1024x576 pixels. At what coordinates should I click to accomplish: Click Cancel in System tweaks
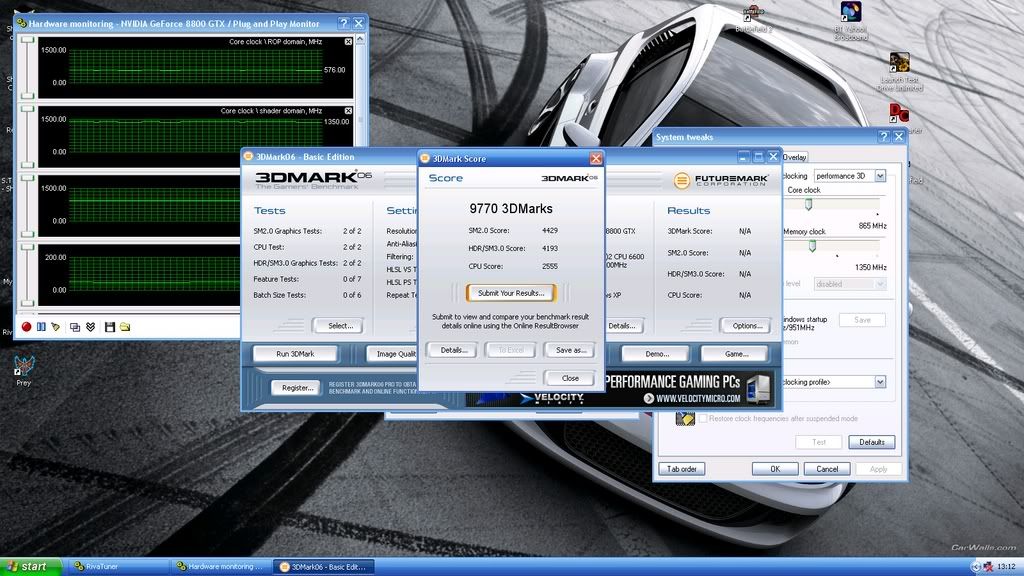click(827, 469)
